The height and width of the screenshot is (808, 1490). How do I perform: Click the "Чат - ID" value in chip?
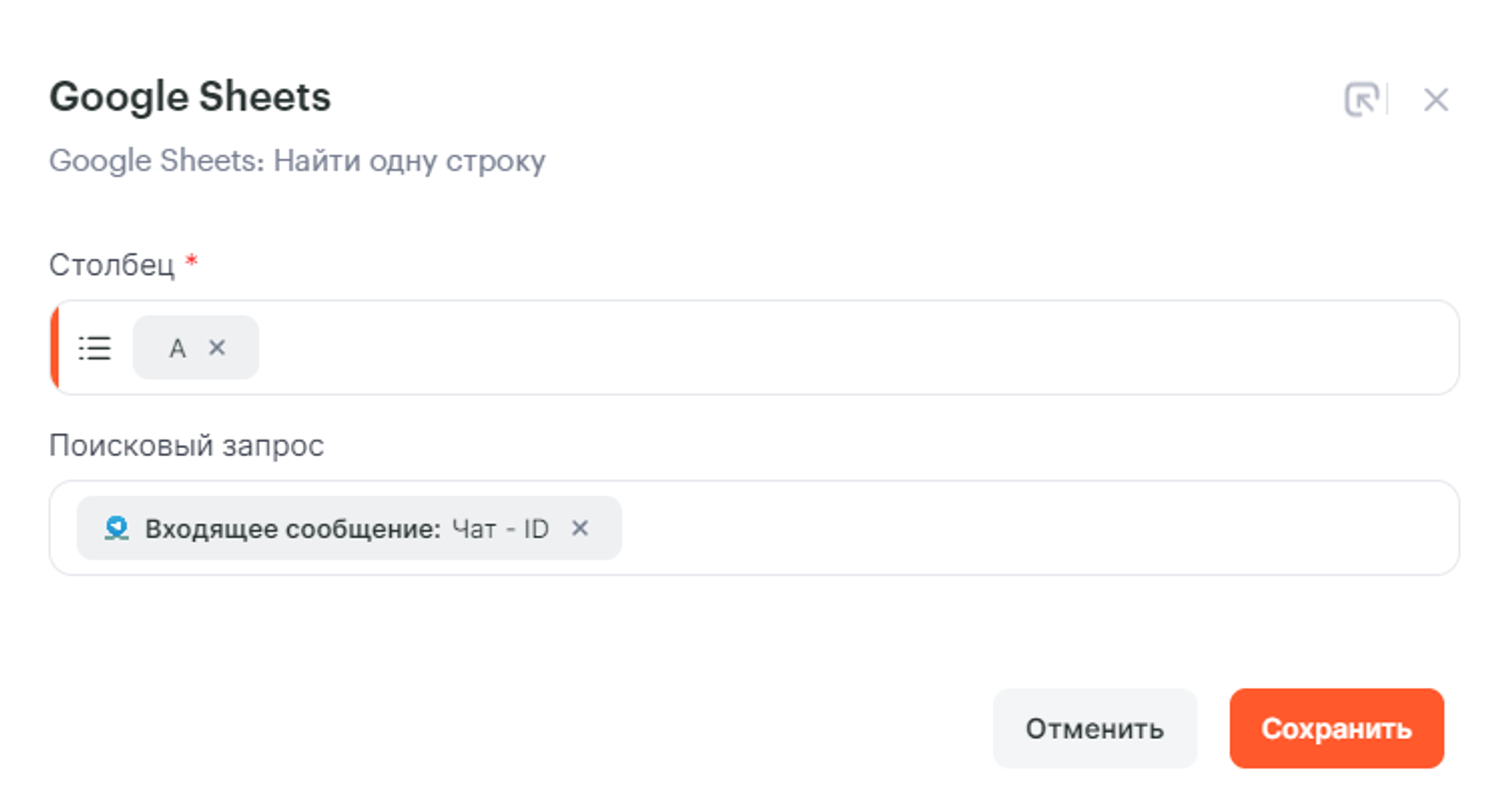(x=500, y=529)
